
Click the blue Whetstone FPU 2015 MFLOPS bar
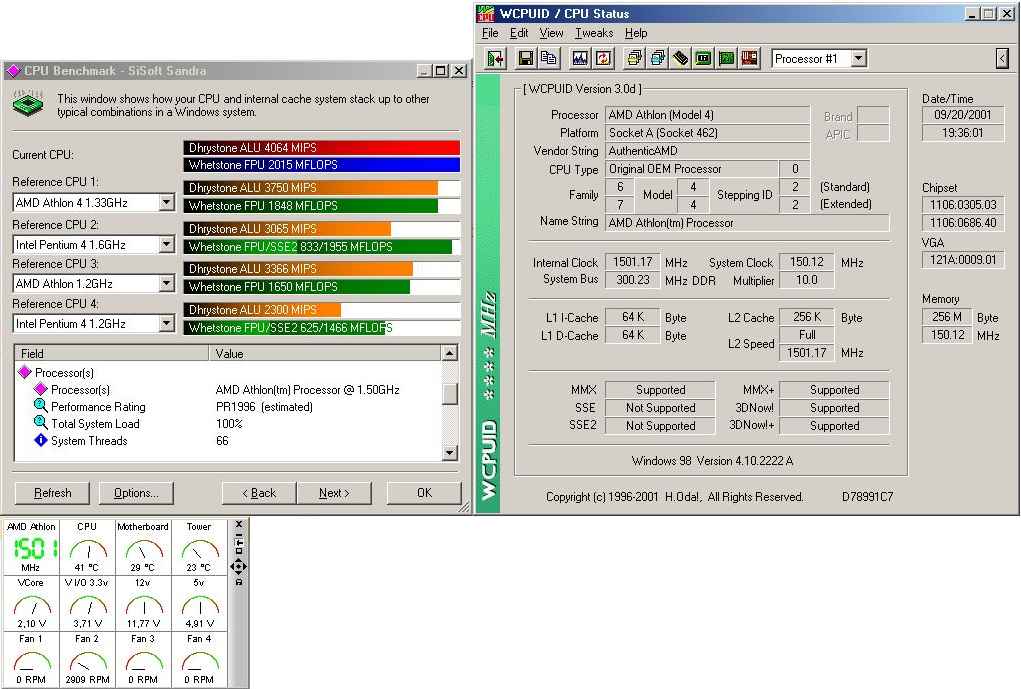[x=322, y=165]
